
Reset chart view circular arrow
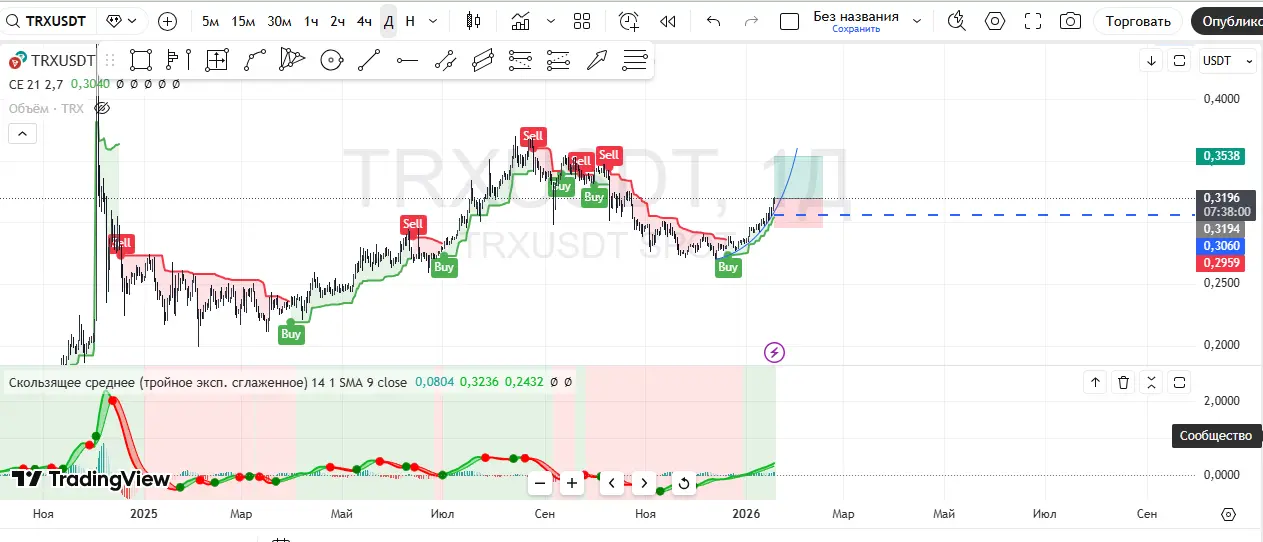(x=684, y=483)
